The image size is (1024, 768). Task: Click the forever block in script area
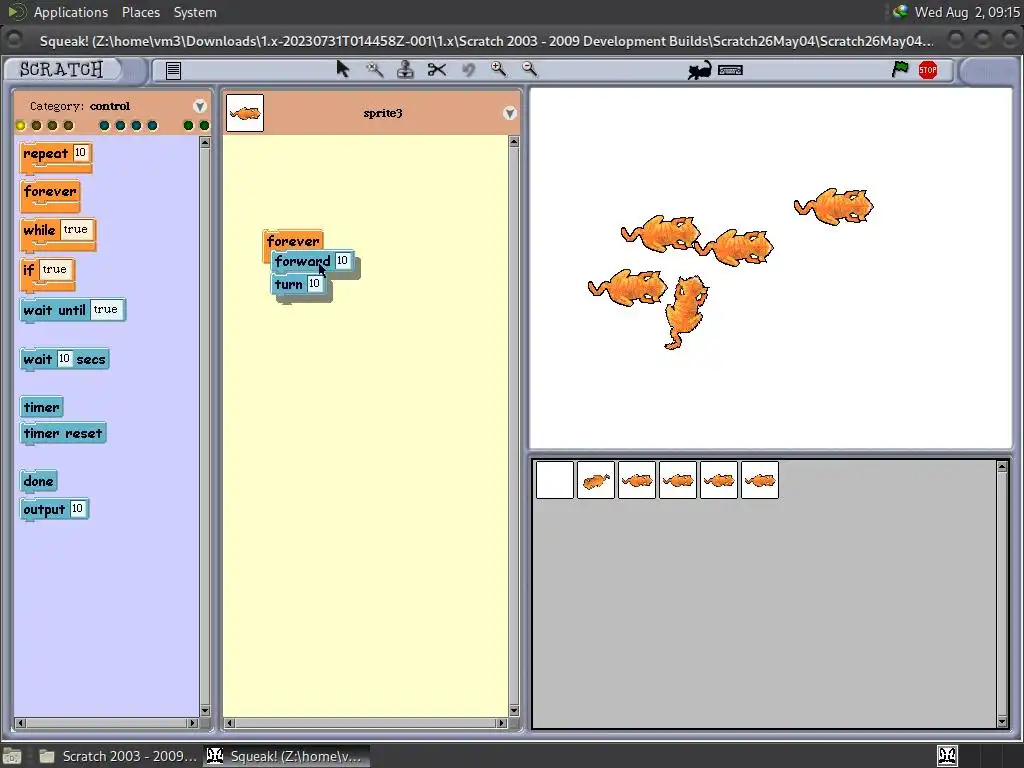(x=293, y=241)
